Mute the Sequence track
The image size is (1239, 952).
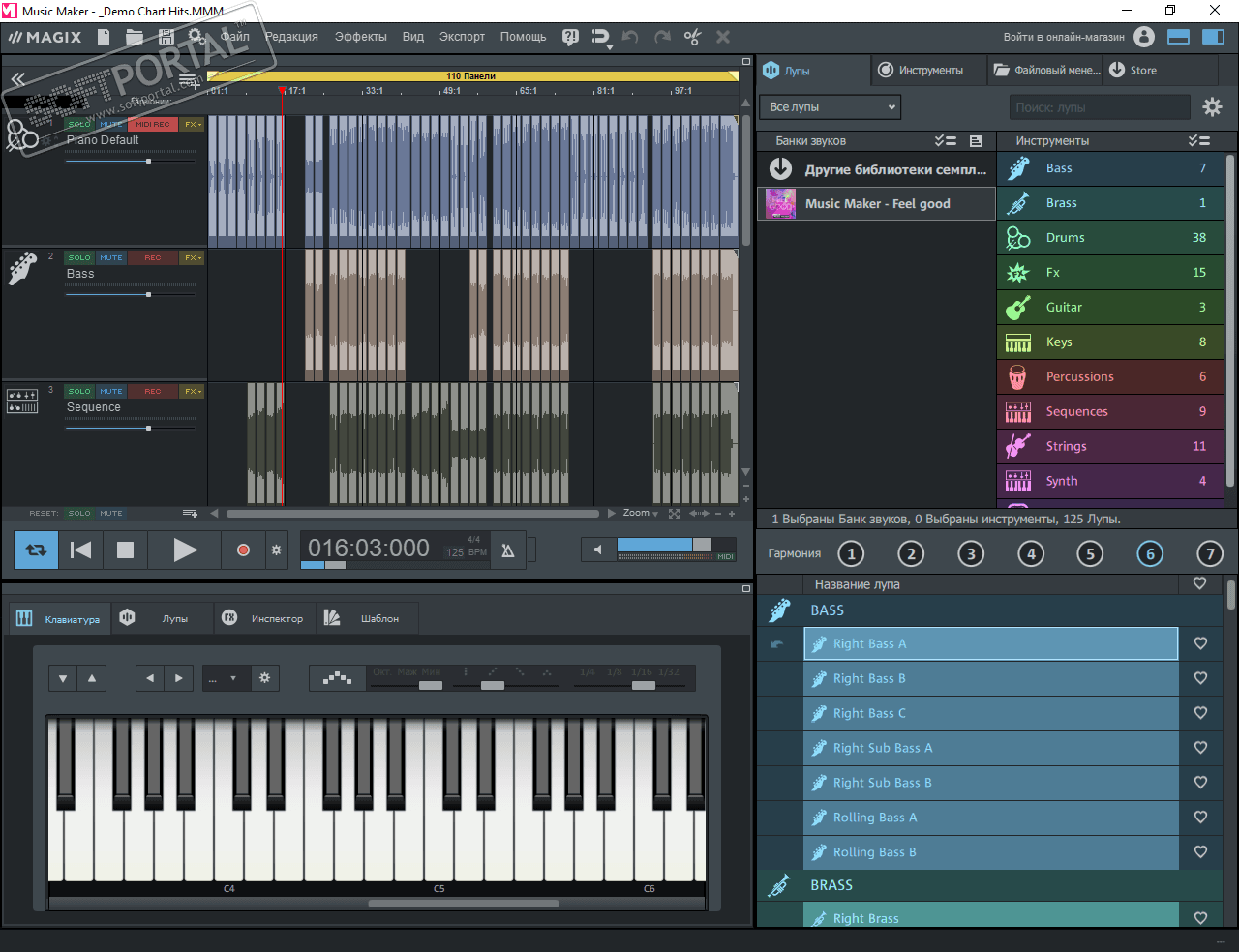(111, 392)
